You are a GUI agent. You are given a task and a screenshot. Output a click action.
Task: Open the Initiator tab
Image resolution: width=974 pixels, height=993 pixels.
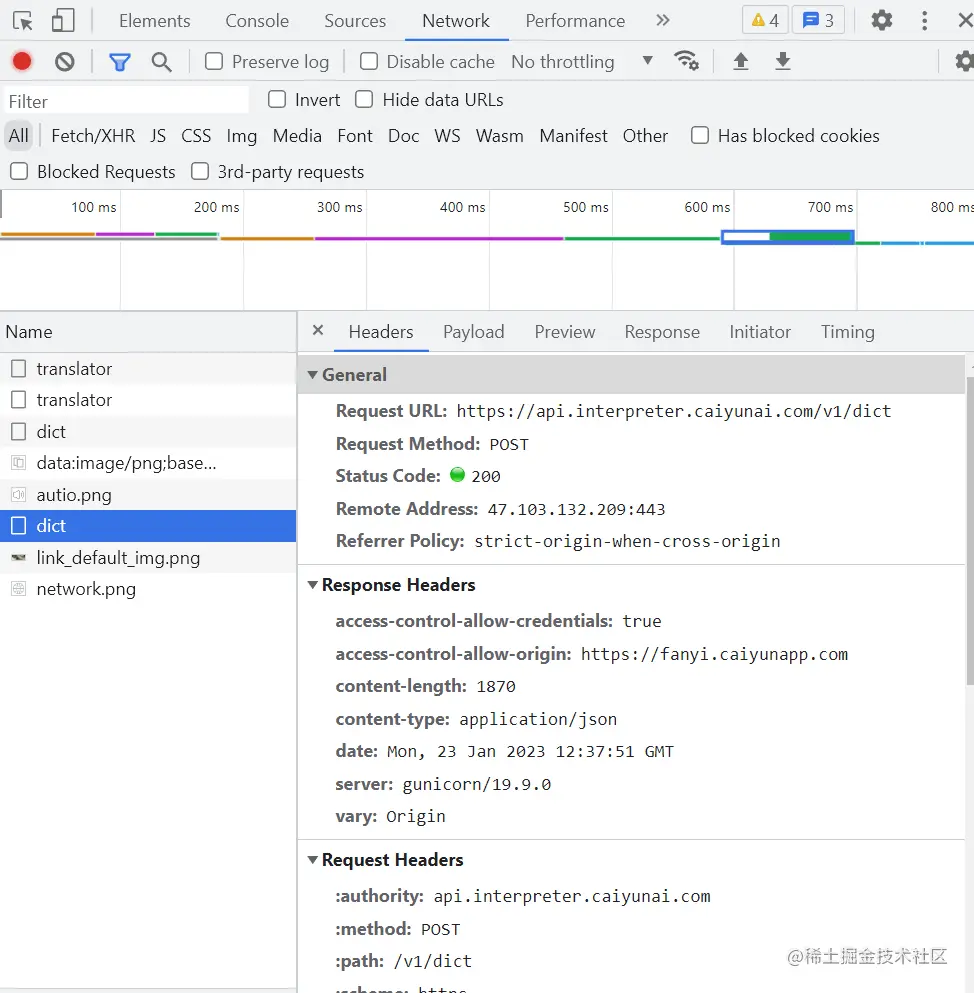pyautogui.click(x=760, y=332)
